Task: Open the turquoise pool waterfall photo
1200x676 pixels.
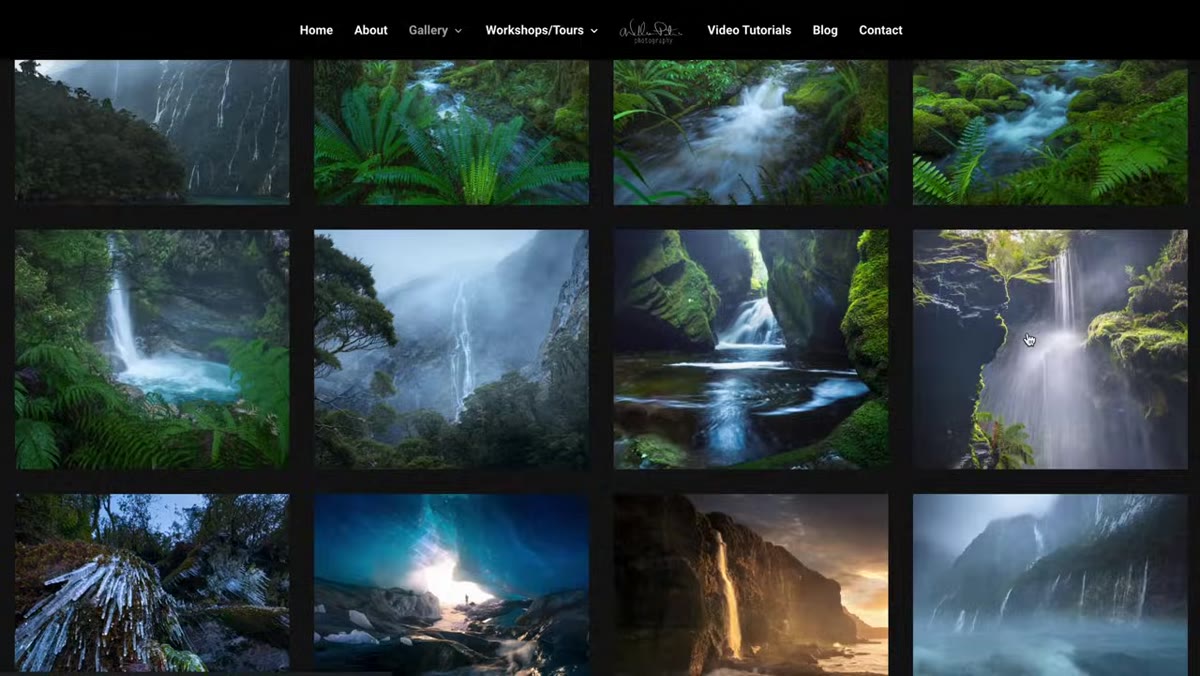Action: (x=152, y=349)
